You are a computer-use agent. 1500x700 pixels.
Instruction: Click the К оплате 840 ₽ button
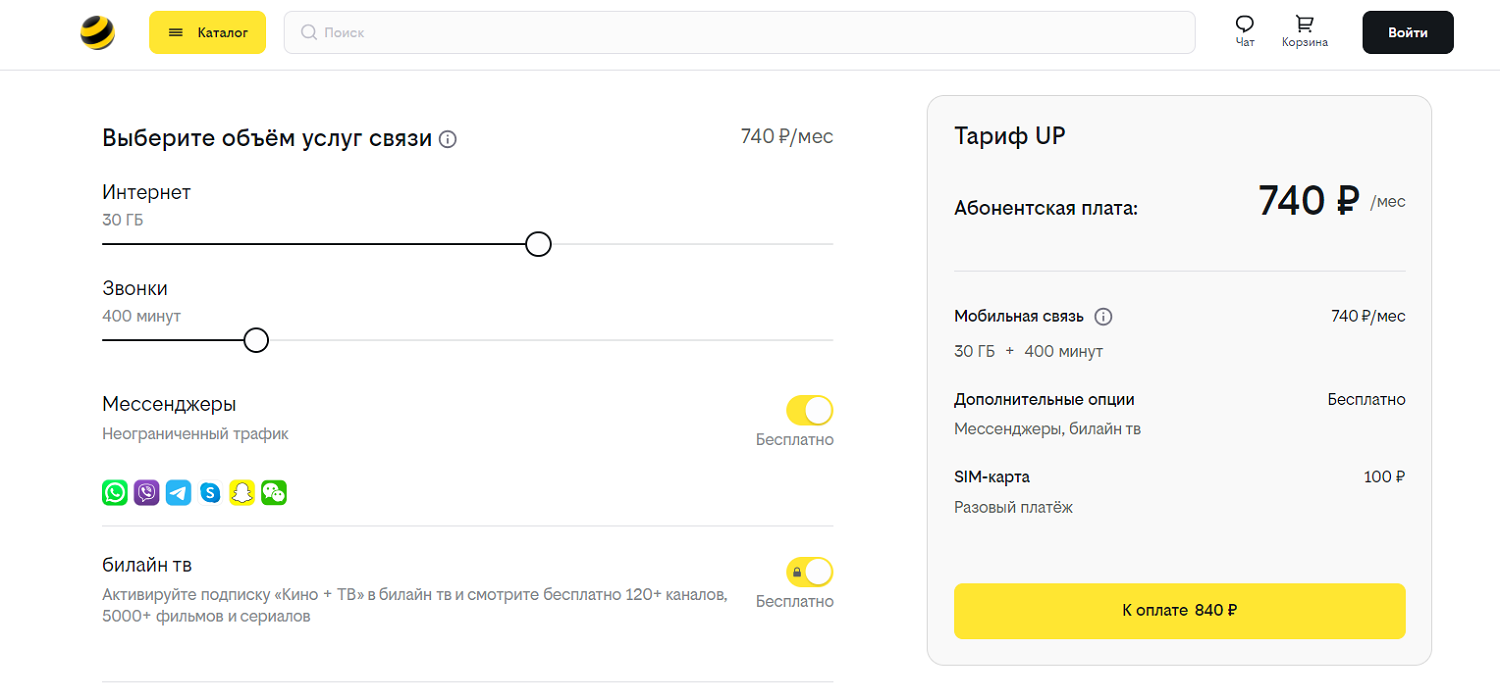(1179, 611)
